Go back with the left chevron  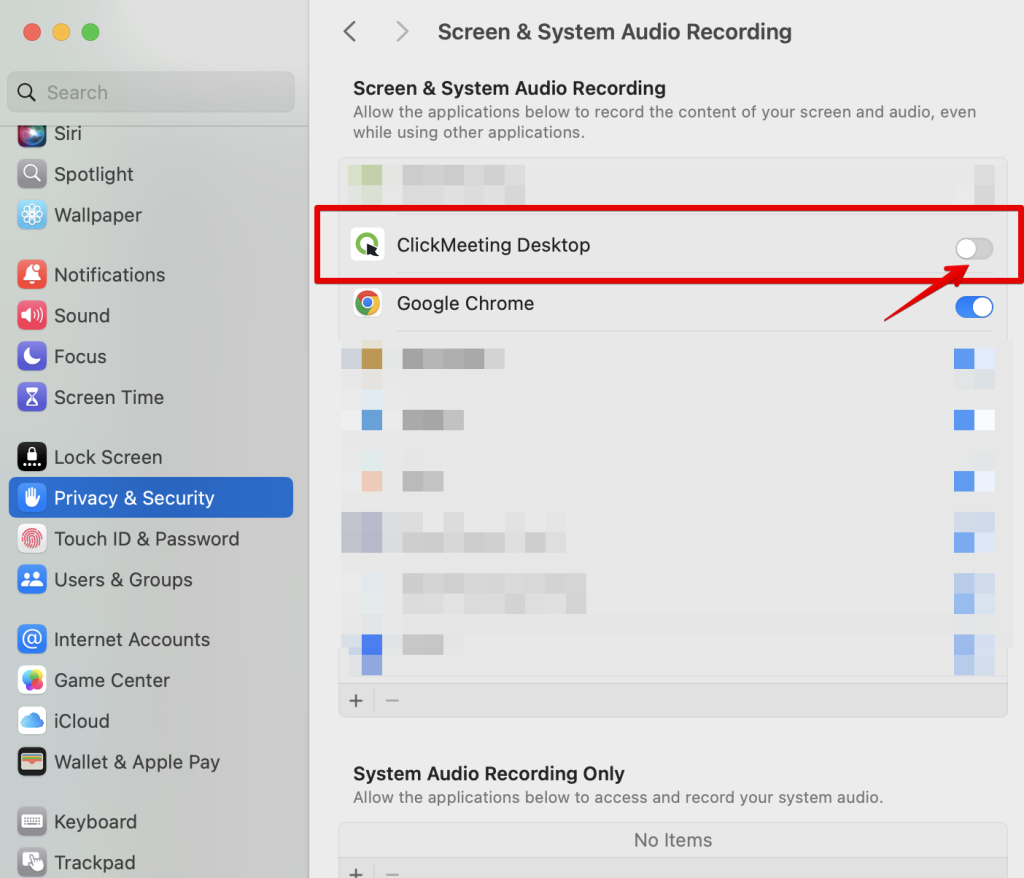(x=350, y=31)
